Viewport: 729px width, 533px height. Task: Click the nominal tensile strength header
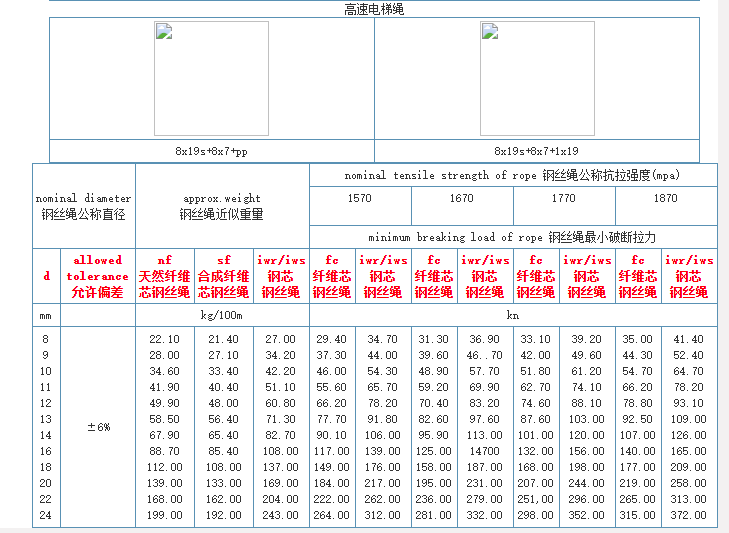[512, 175]
